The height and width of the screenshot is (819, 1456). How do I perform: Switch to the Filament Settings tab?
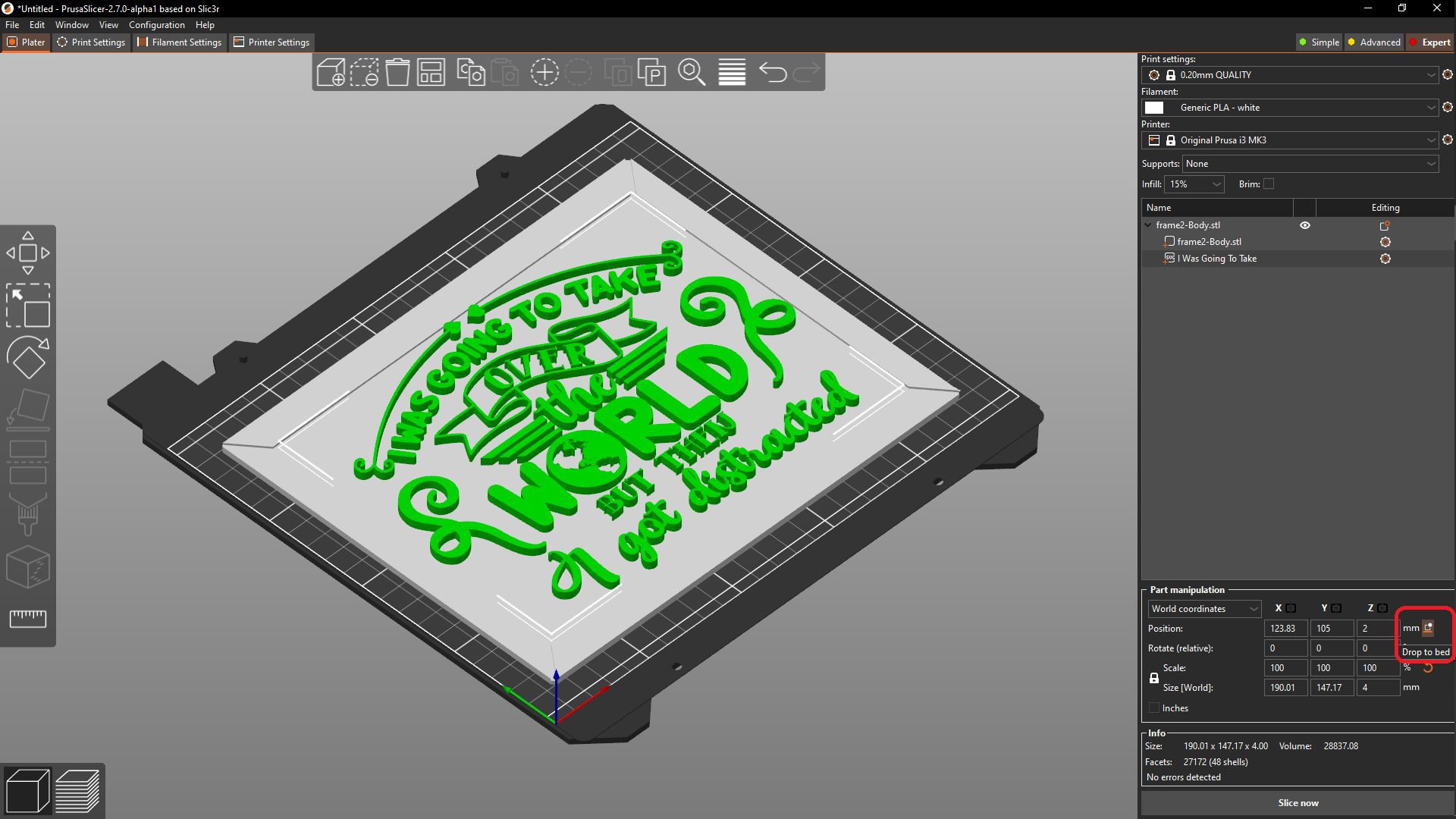tap(180, 42)
